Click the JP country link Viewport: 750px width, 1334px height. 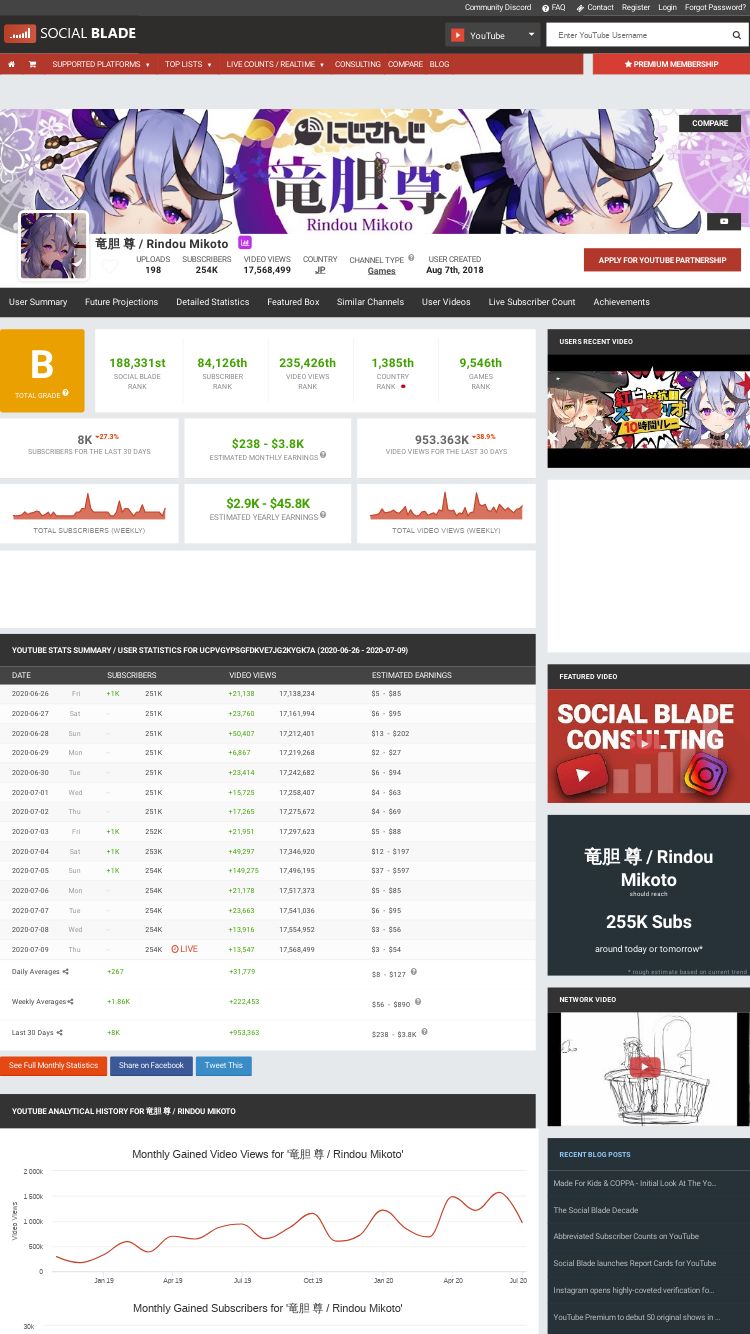click(x=320, y=270)
